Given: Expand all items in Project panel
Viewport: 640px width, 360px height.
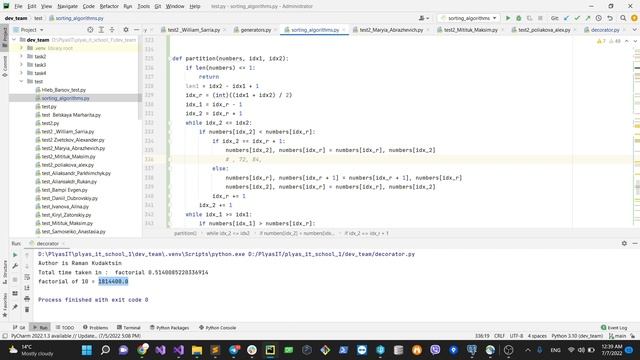Looking at the screenshot, I should (x=101, y=30).
